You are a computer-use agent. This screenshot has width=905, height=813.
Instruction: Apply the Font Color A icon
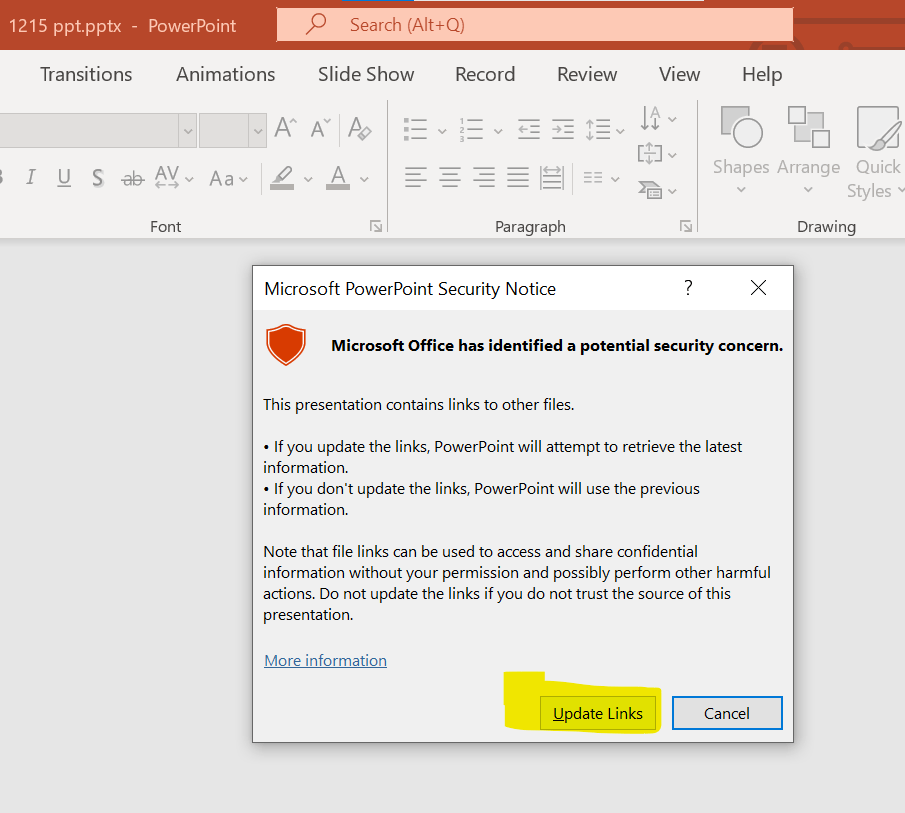338,178
